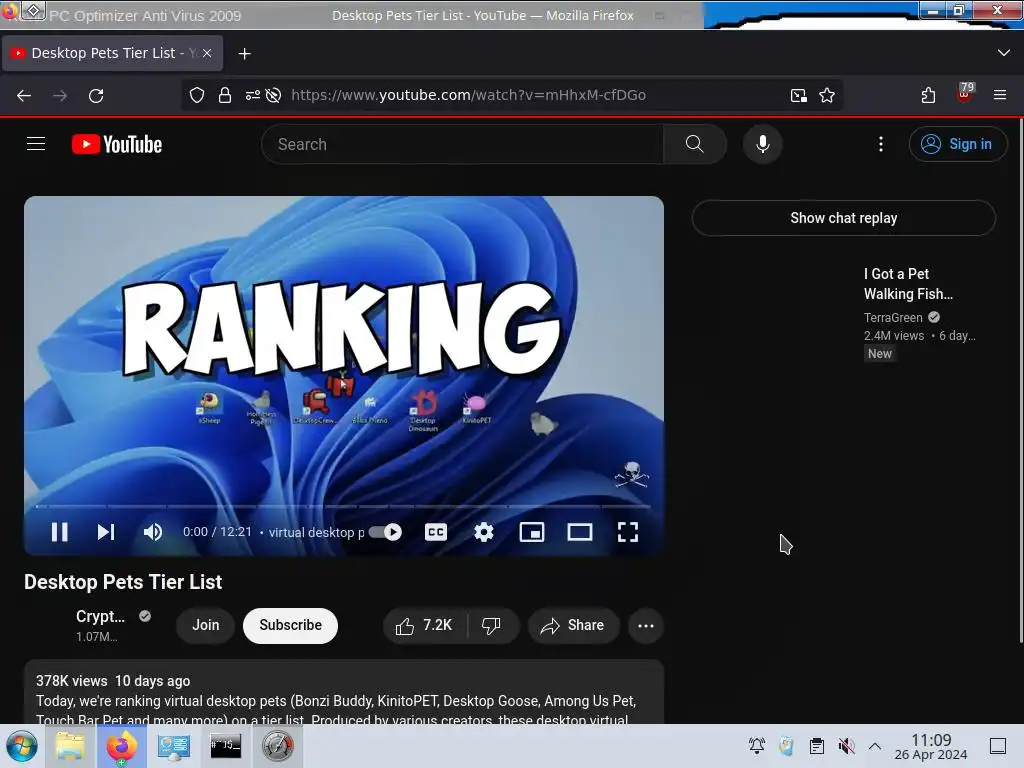1024x768 pixels.
Task: Open the Firefox extensions puzzle icon
Action: click(x=928, y=95)
